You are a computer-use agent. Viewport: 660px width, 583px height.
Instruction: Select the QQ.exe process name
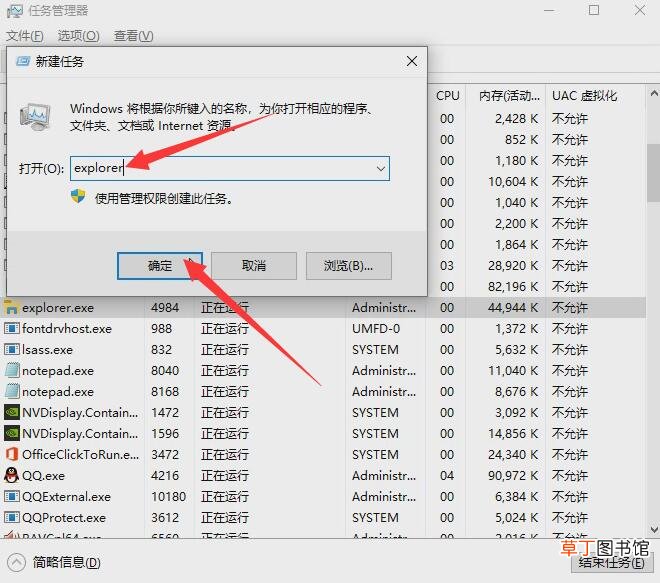(43, 476)
